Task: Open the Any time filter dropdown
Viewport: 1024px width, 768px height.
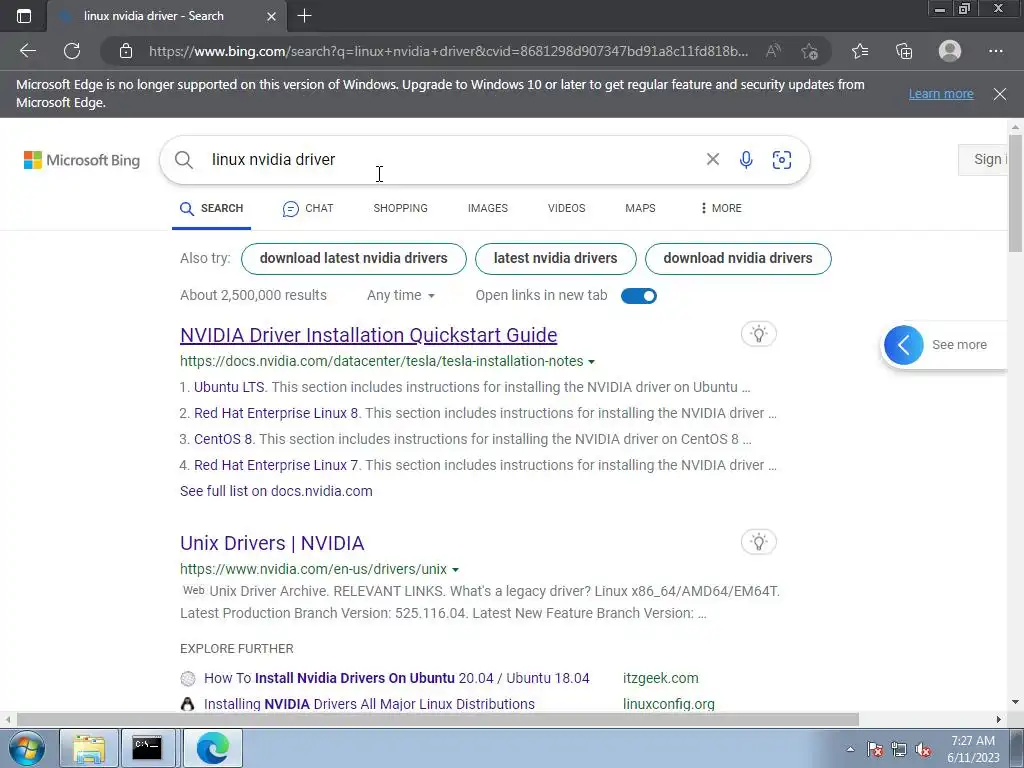Action: click(x=400, y=295)
